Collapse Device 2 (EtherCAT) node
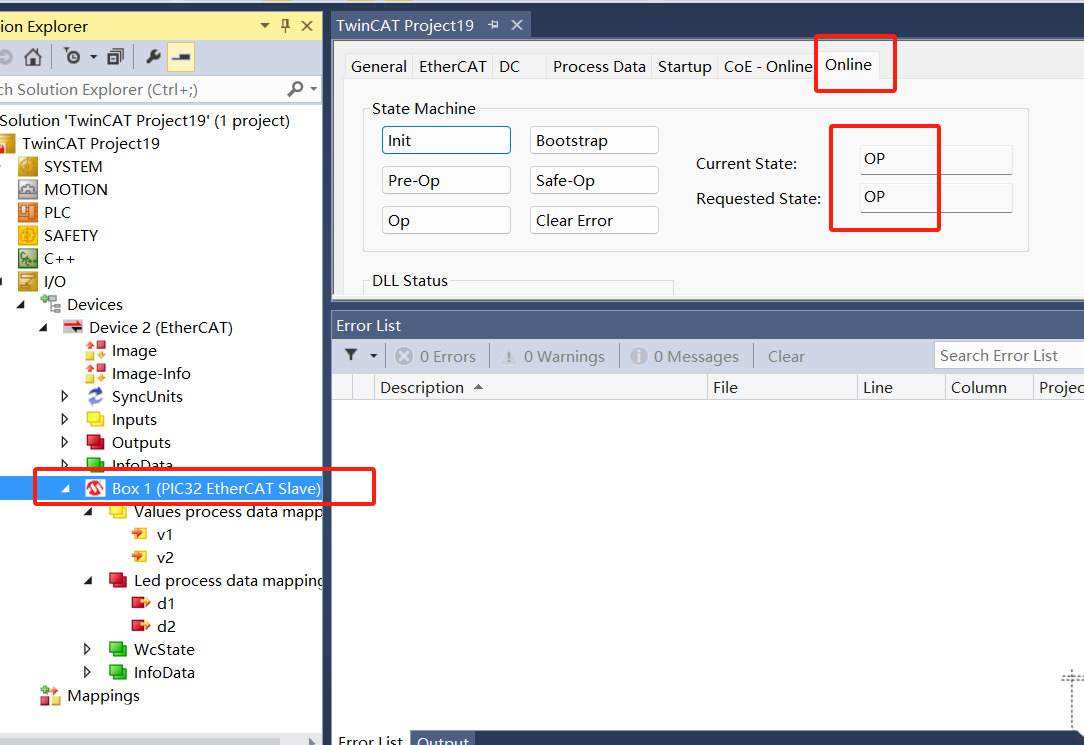 [x=44, y=327]
